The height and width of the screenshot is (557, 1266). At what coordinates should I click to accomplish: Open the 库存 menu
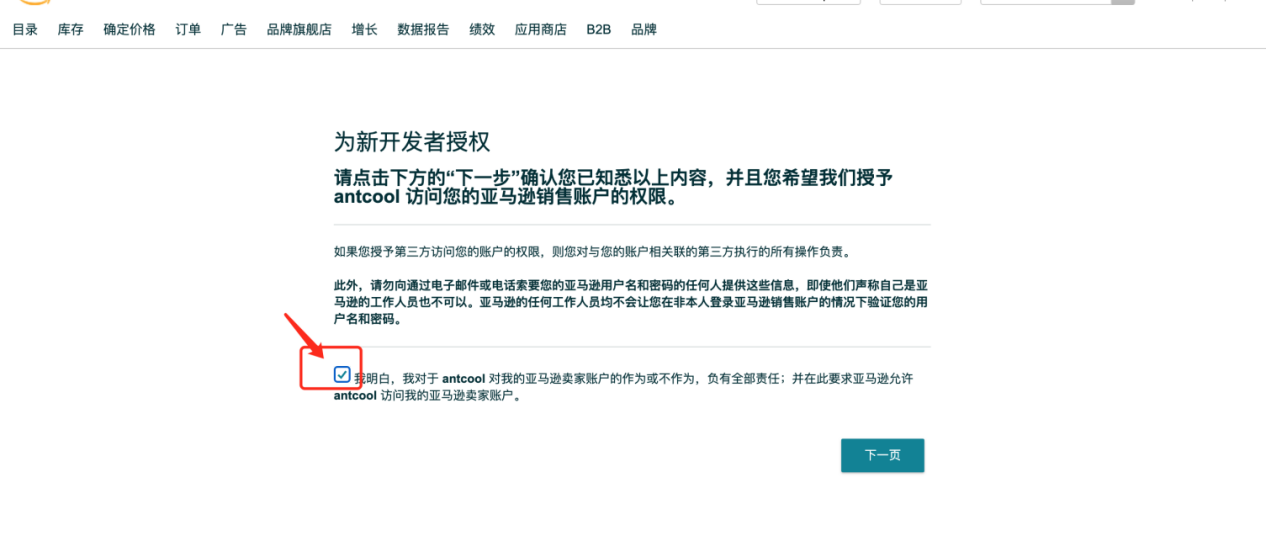[70, 30]
